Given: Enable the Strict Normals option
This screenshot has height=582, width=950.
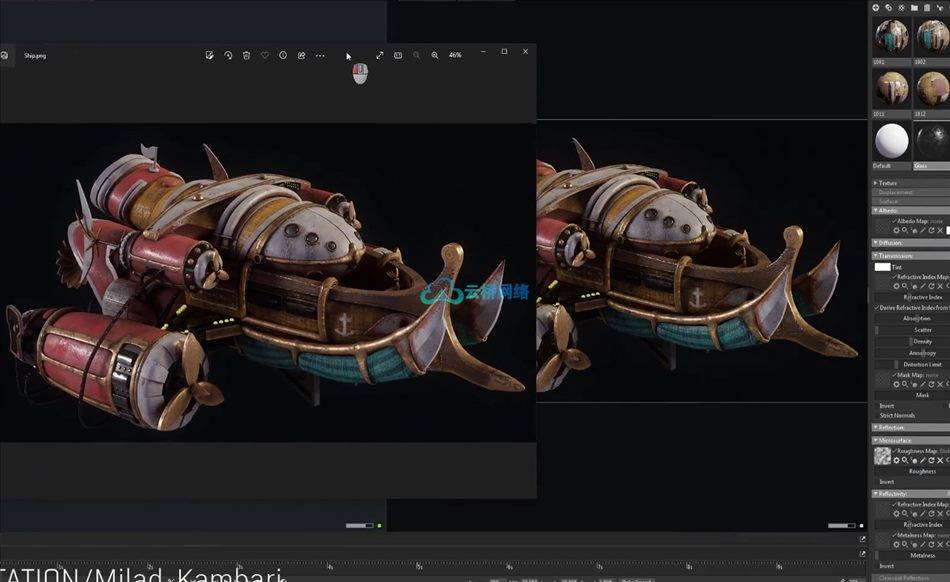Looking at the screenshot, I should [897, 415].
